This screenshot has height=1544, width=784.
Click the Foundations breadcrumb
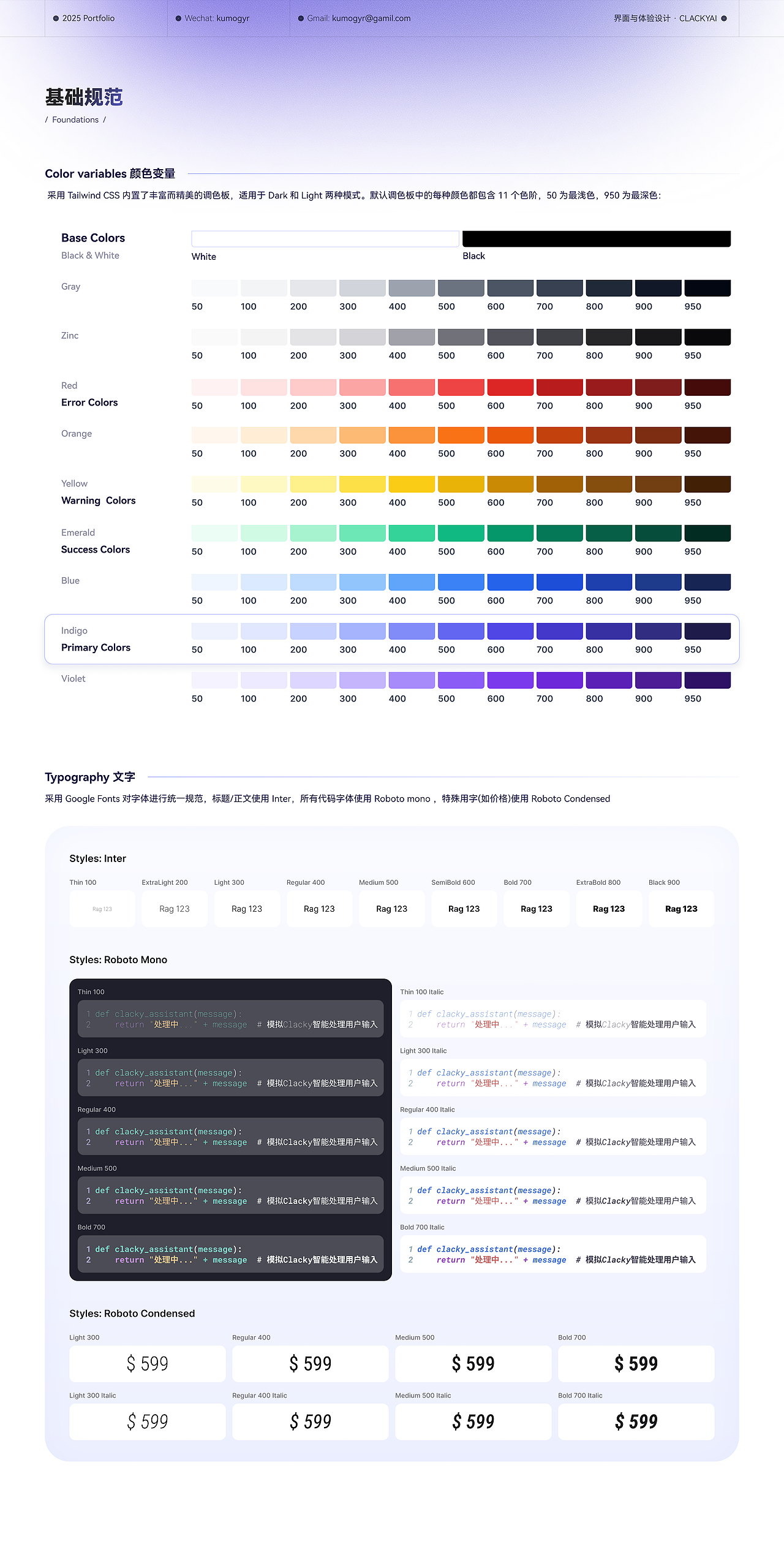[x=75, y=119]
